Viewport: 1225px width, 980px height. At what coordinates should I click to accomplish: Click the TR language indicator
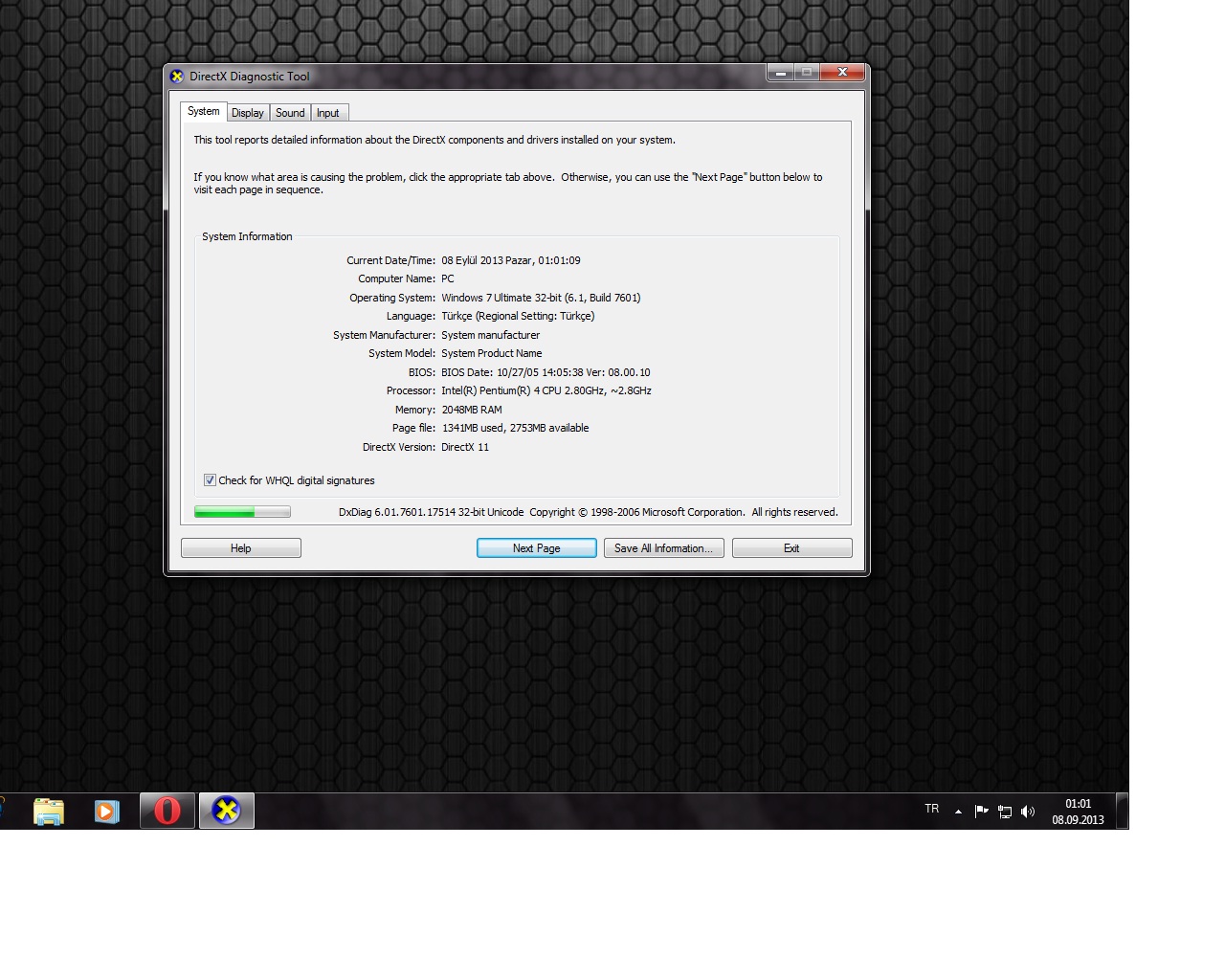point(932,810)
